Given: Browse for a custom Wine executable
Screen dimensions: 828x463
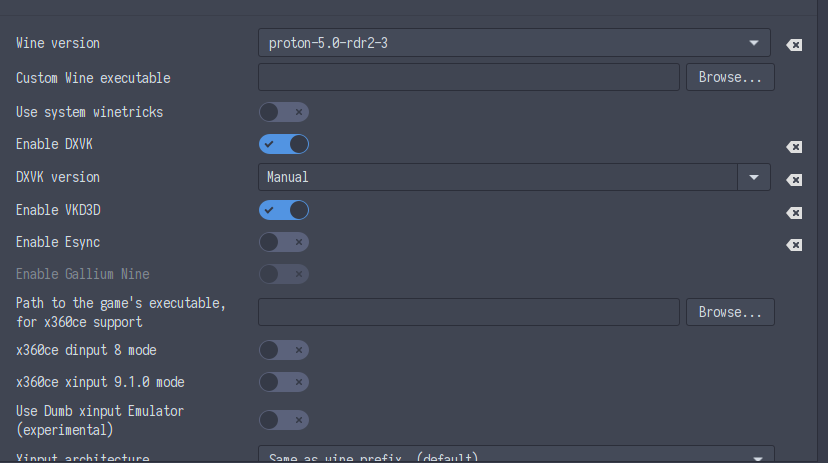Looking at the screenshot, I should [730, 77].
